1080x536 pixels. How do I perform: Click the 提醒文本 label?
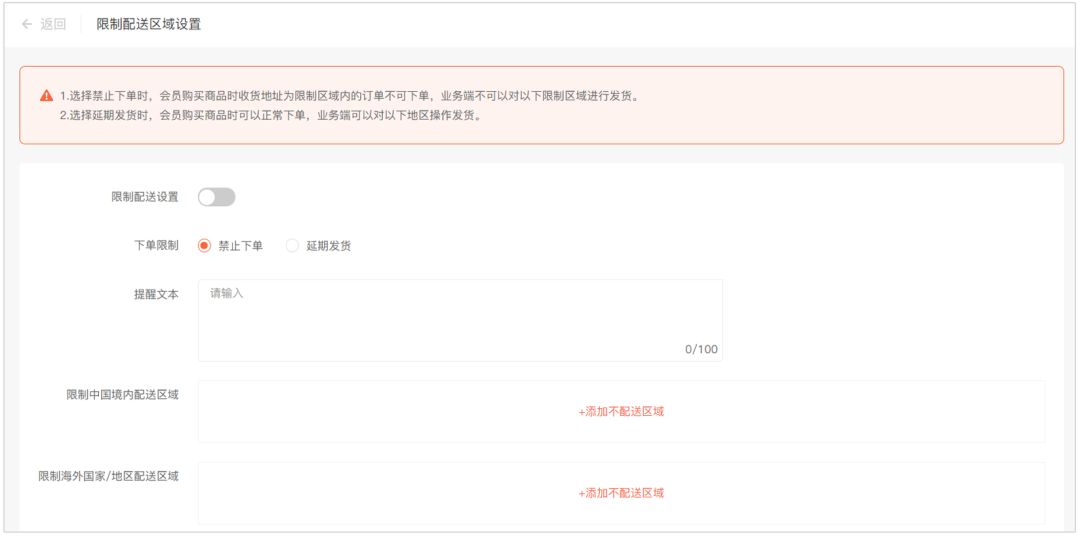(156, 294)
